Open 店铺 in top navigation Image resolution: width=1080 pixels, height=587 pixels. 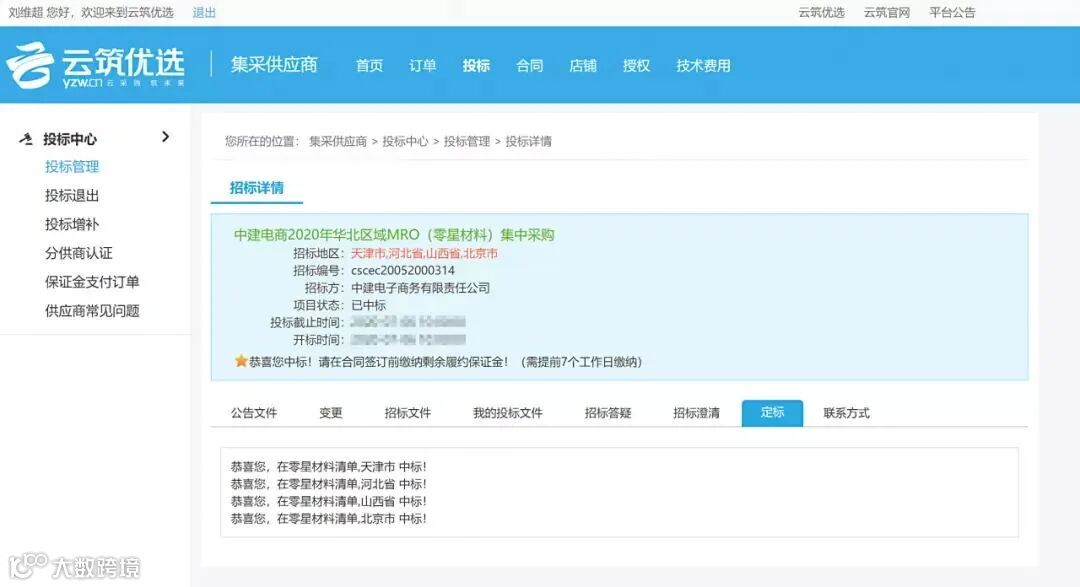[x=583, y=65]
